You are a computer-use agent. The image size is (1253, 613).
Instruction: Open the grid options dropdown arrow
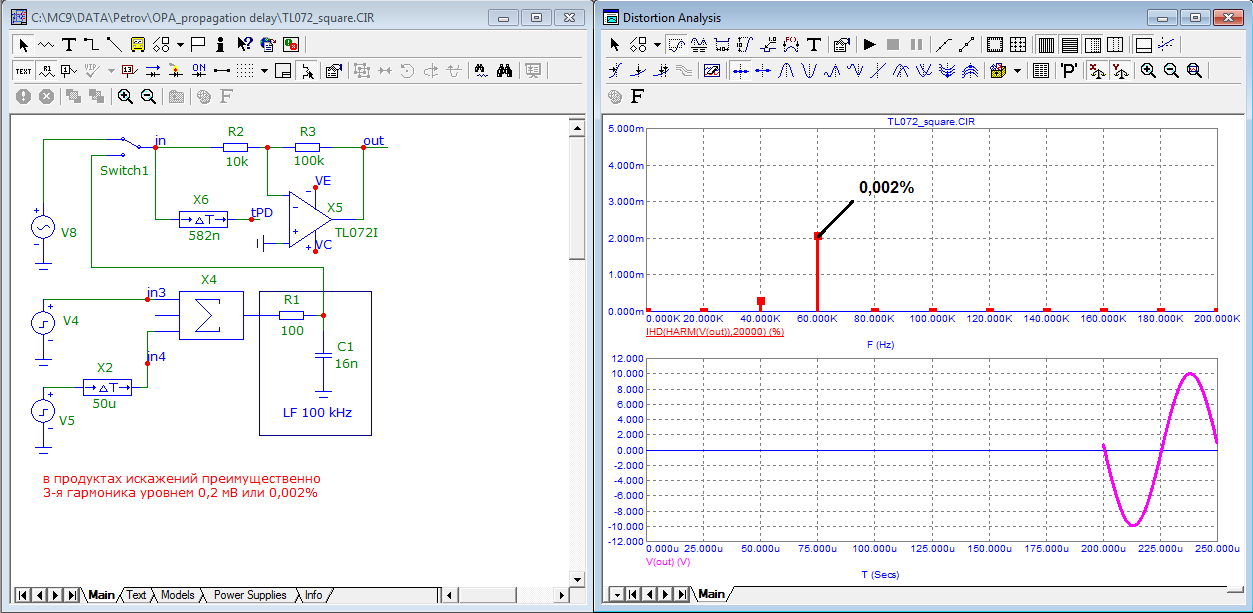pyautogui.click(x=264, y=71)
